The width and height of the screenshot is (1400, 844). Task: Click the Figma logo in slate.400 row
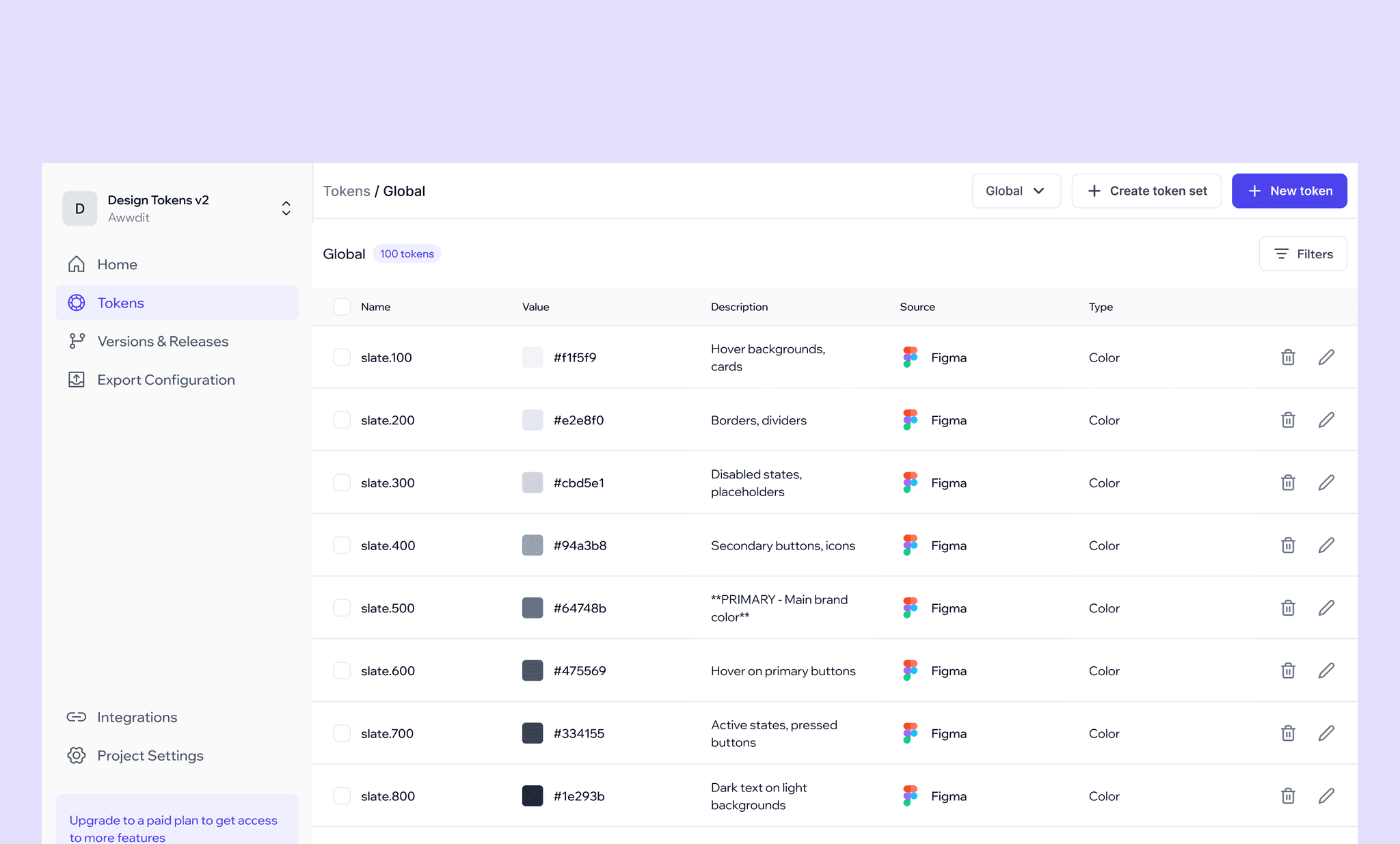[910, 545]
